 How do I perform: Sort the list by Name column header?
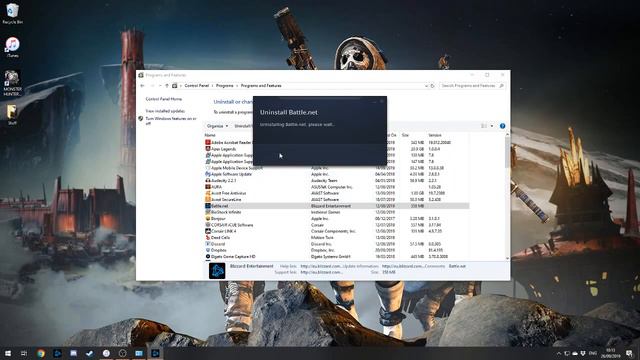210,135
